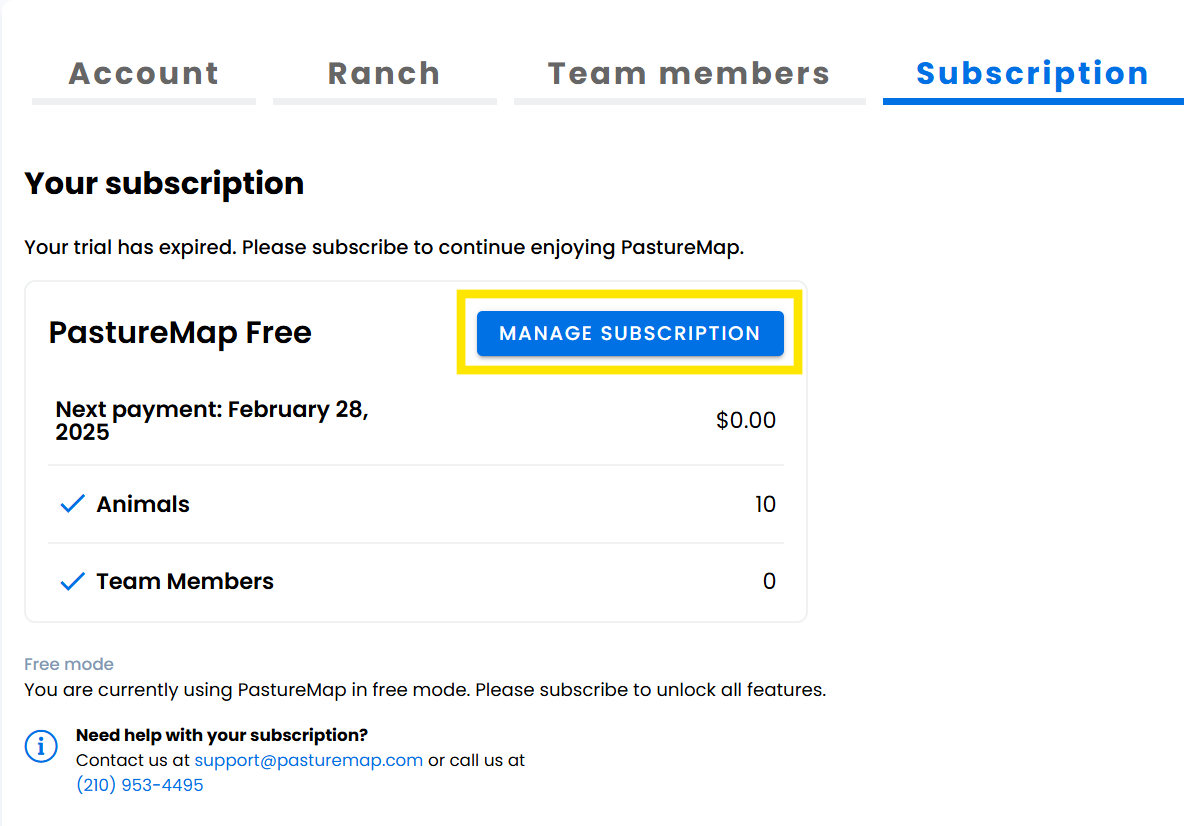Click the Animals row label
The width and height of the screenshot is (1197, 826).
(143, 504)
